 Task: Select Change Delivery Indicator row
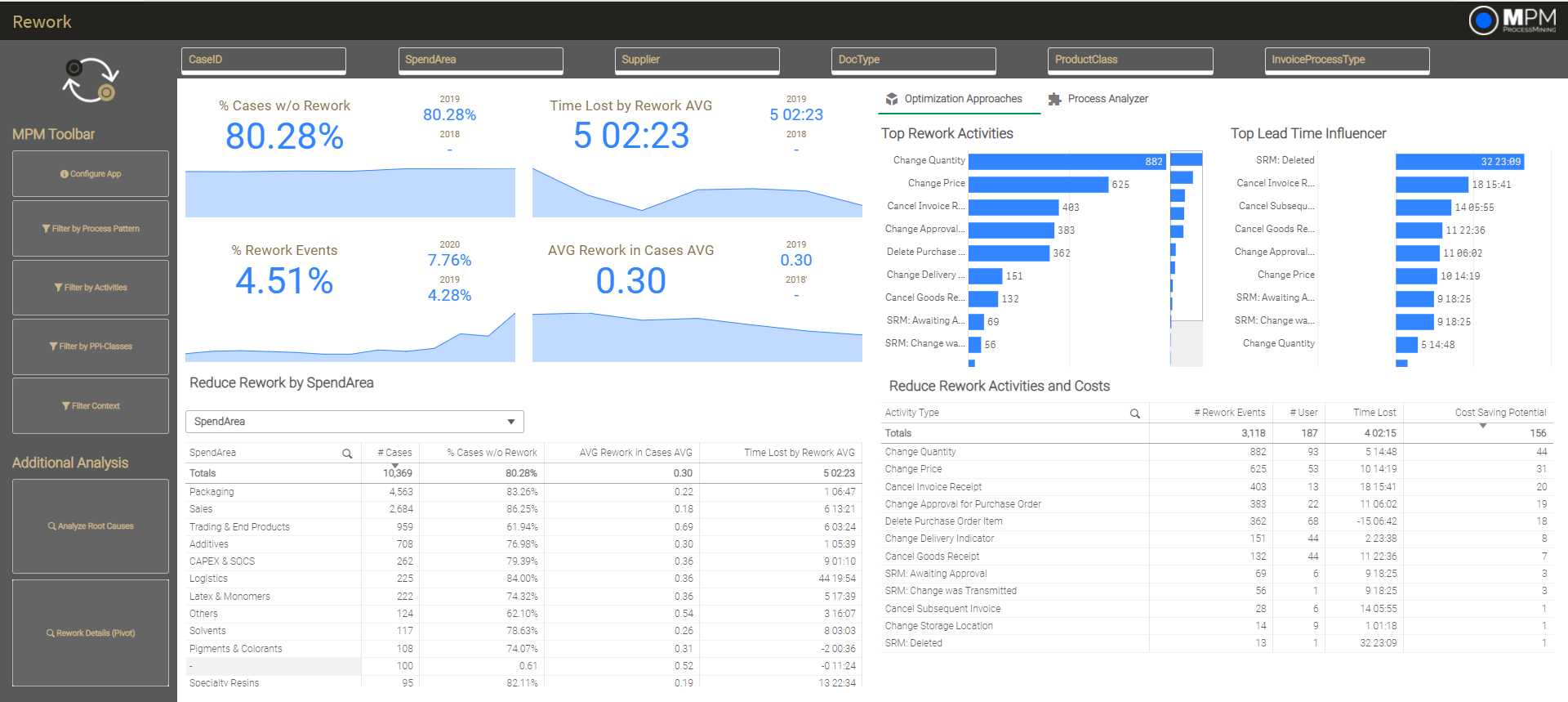pos(1217,539)
